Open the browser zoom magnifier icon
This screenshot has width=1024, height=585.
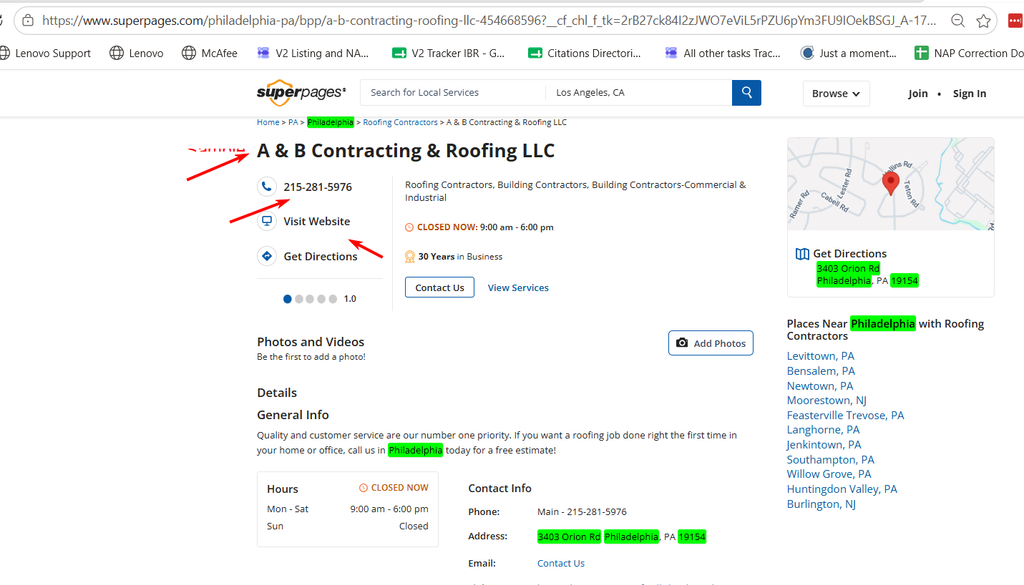(957, 21)
